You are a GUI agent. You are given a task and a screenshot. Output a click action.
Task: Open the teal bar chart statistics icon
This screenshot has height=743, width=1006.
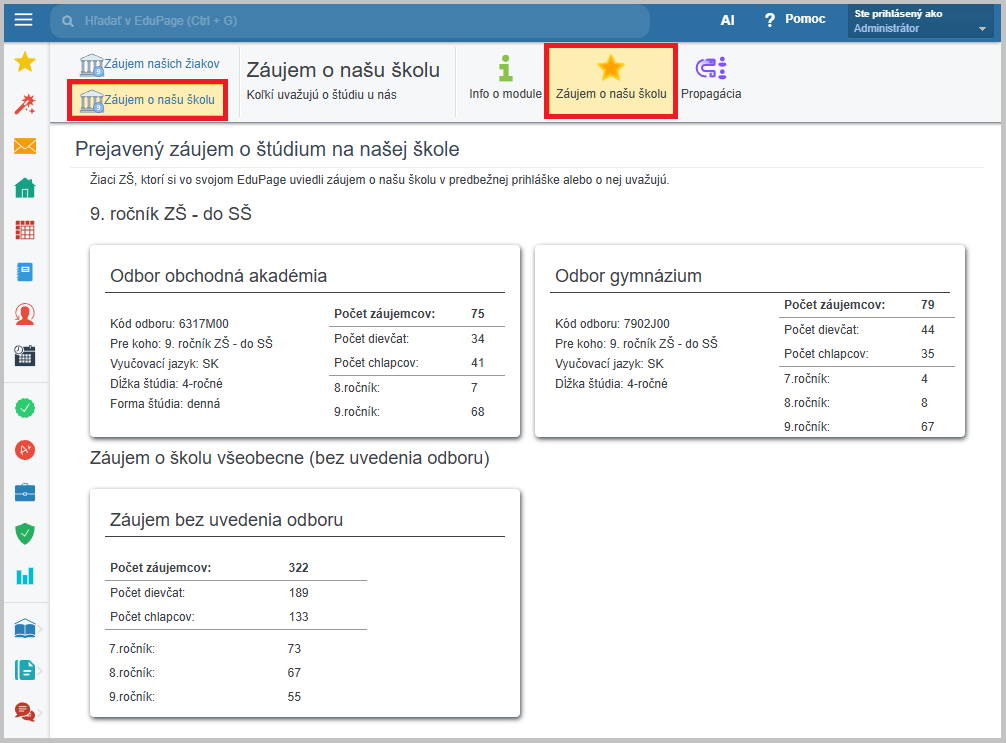tap(25, 576)
